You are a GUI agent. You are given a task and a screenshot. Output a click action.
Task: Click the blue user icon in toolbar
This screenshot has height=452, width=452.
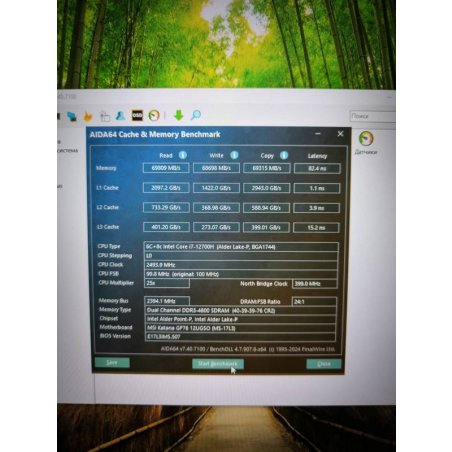[x=120, y=115]
